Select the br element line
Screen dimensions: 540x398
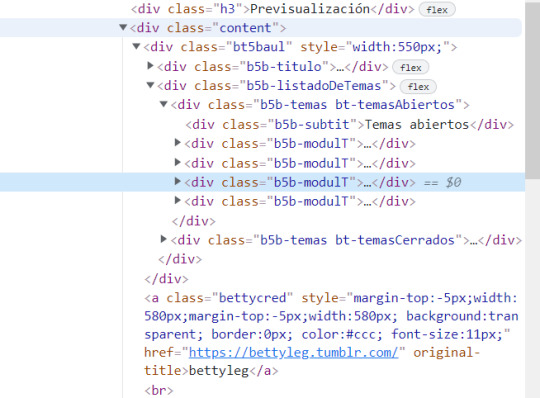[x=159, y=390]
